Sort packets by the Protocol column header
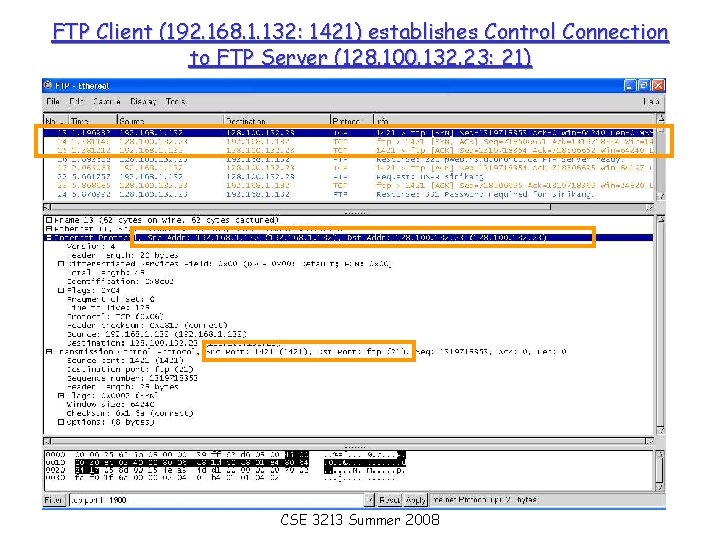The width and height of the screenshot is (720, 540). tap(352, 120)
